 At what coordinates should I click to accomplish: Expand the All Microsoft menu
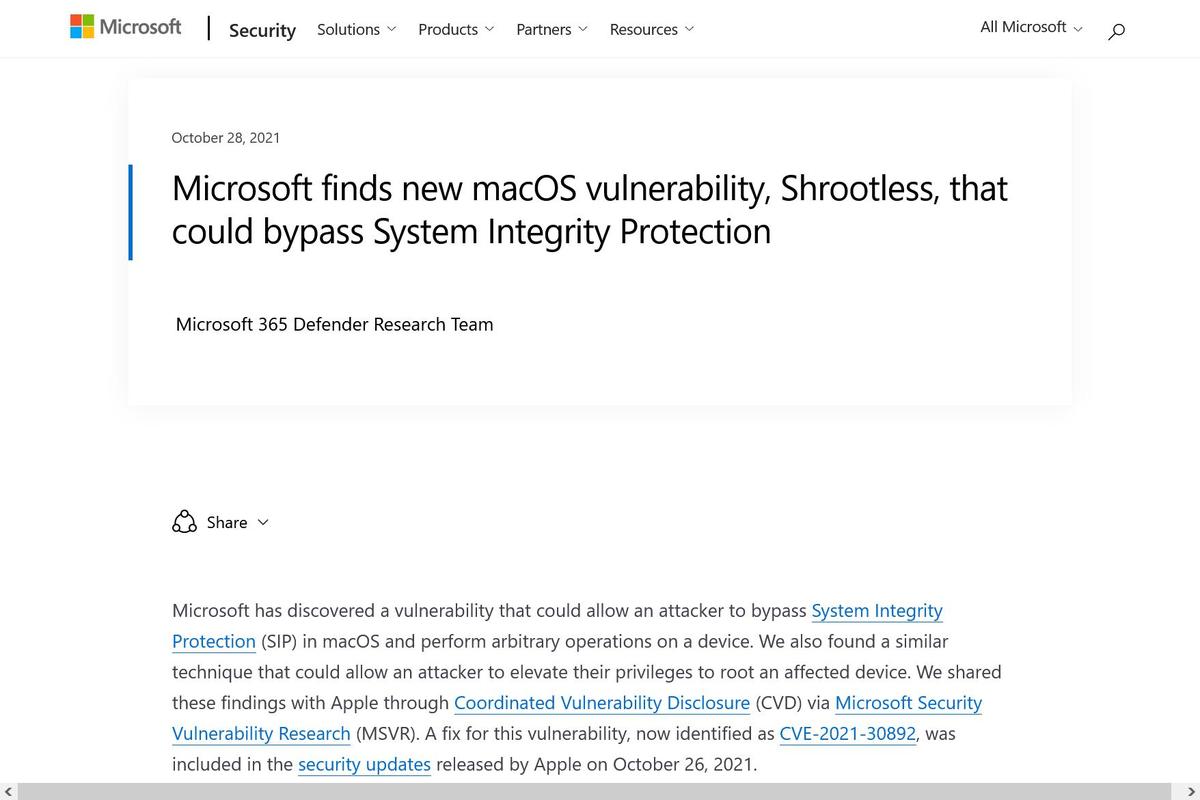(x=1031, y=27)
